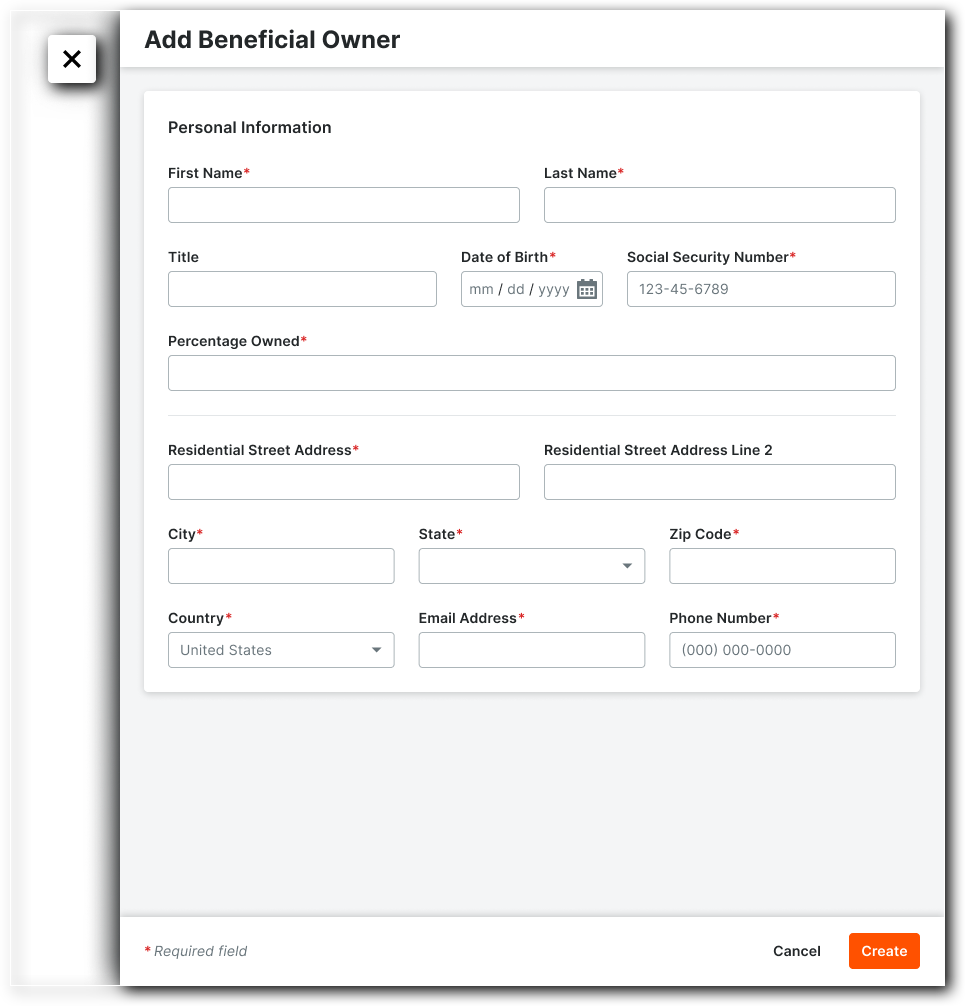Click the Cancel button
The image size is (965, 1006).
796,951
